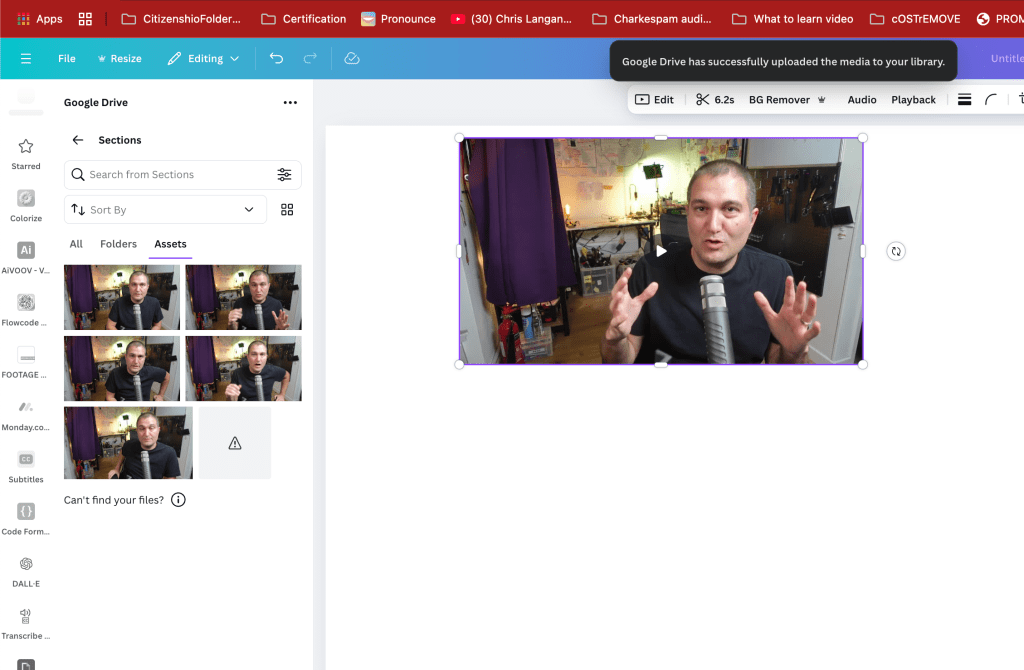This screenshot has height=670, width=1024.
Task: Open the border style lines icon
Action: [965, 99]
